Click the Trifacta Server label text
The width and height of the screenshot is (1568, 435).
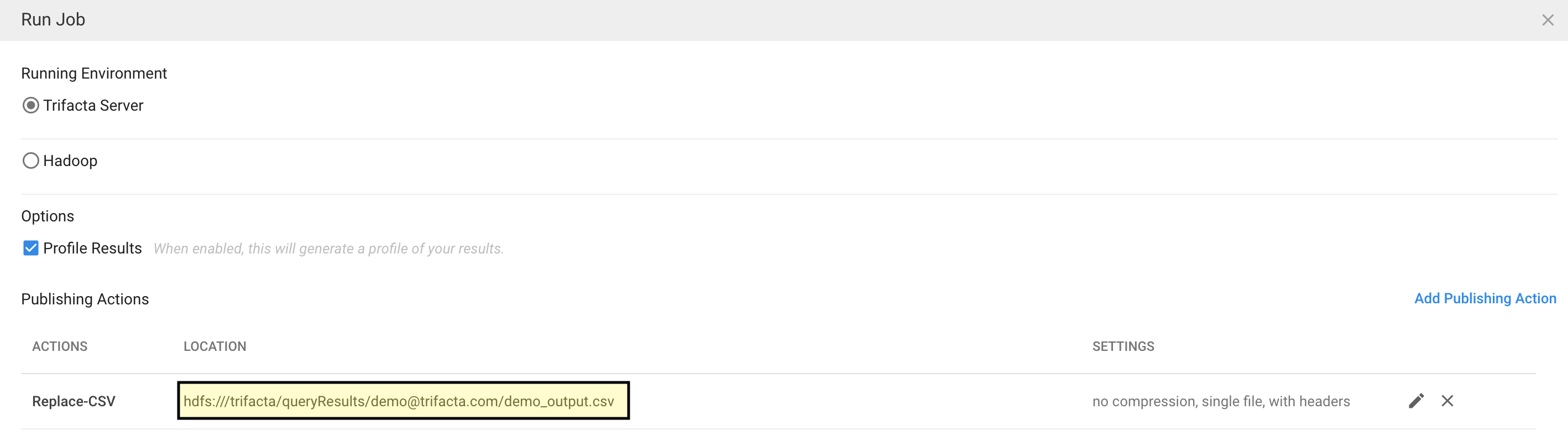coord(93,105)
